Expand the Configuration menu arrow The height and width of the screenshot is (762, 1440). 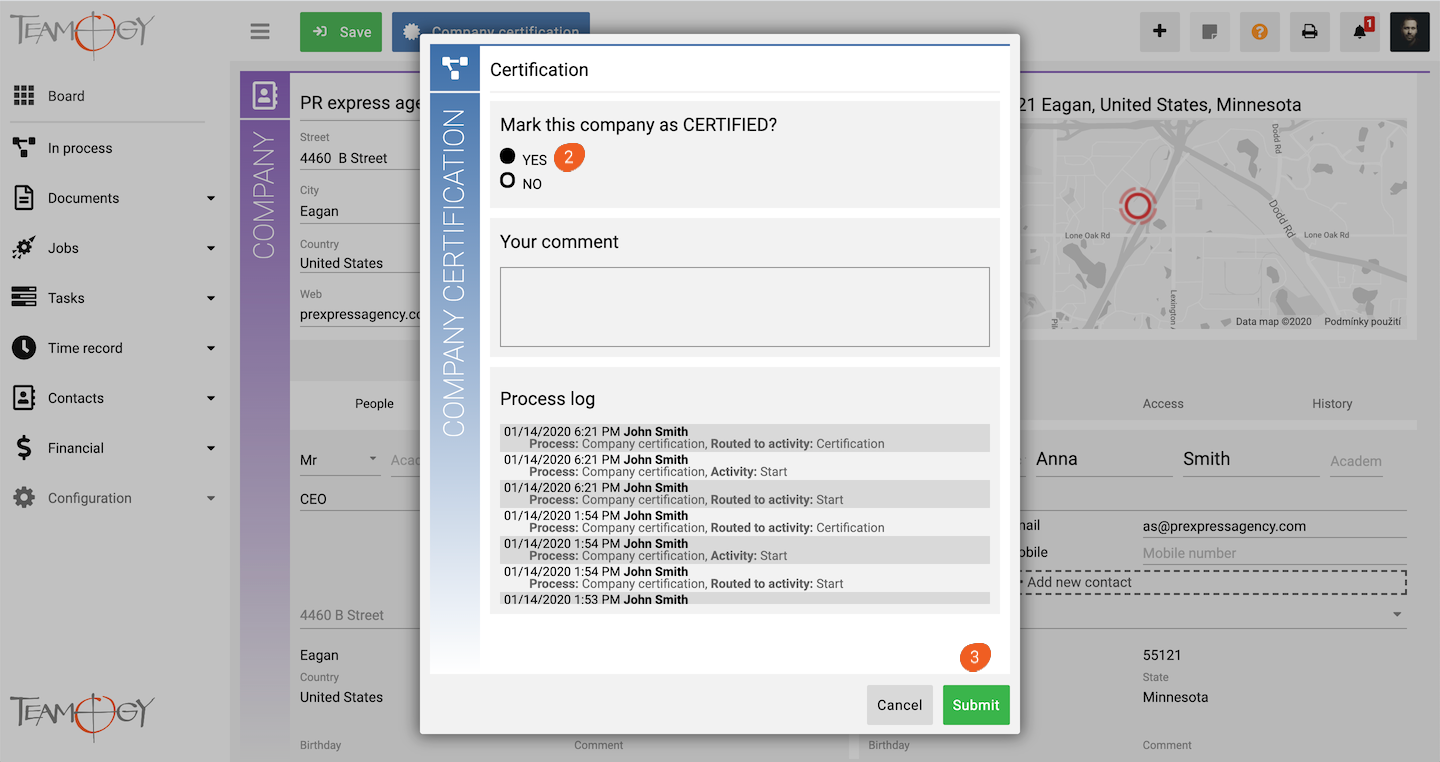(x=211, y=498)
